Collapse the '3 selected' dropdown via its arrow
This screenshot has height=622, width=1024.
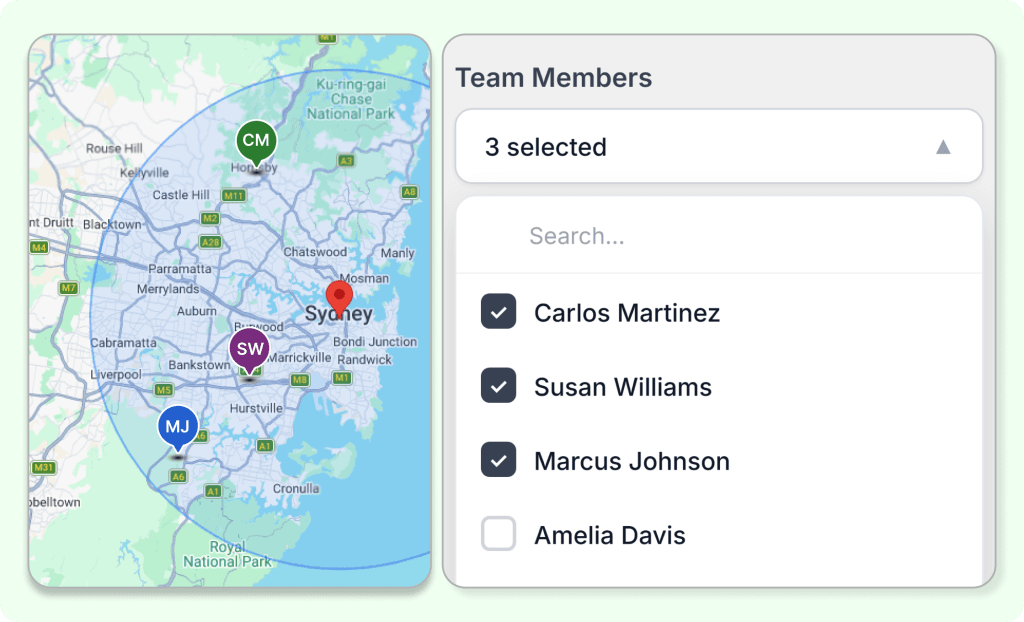pyautogui.click(x=941, y=146)
